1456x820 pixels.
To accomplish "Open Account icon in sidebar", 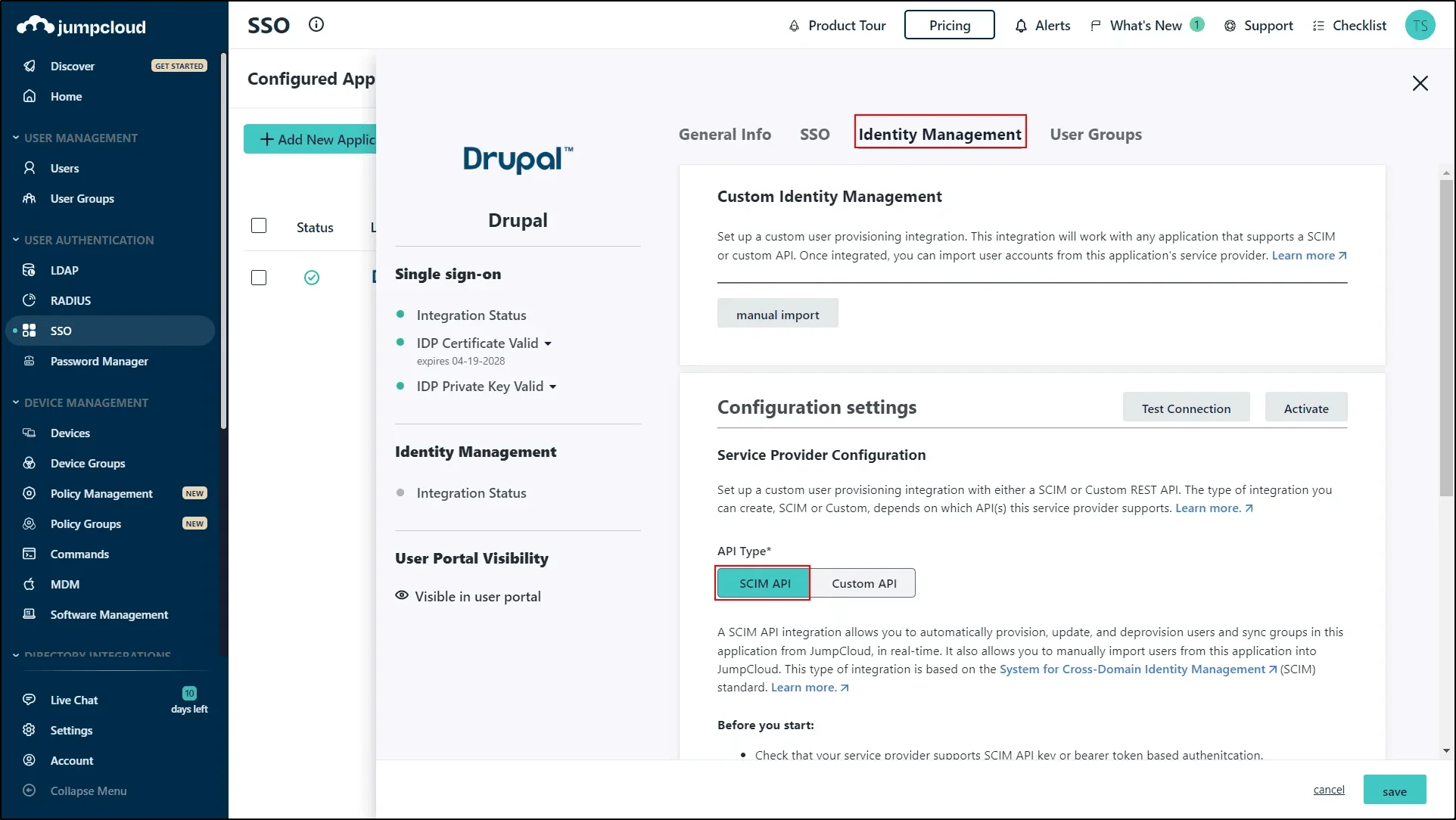I will (30, 760).
